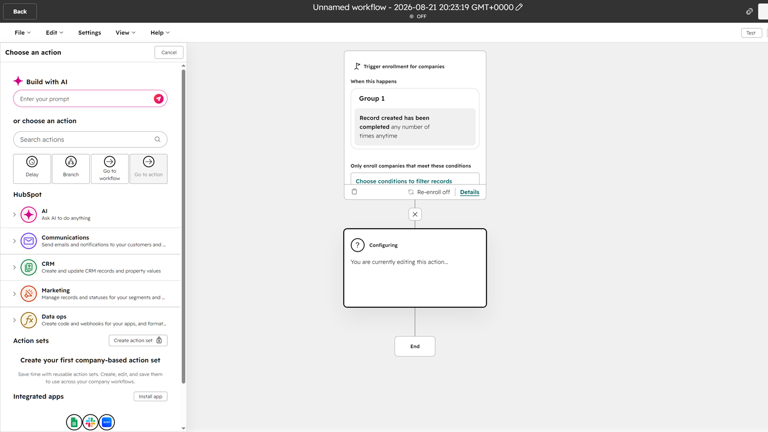Screen dimensions: 768x432
Task: Expand the AI category chevron
Action: (x=14, y=215)
